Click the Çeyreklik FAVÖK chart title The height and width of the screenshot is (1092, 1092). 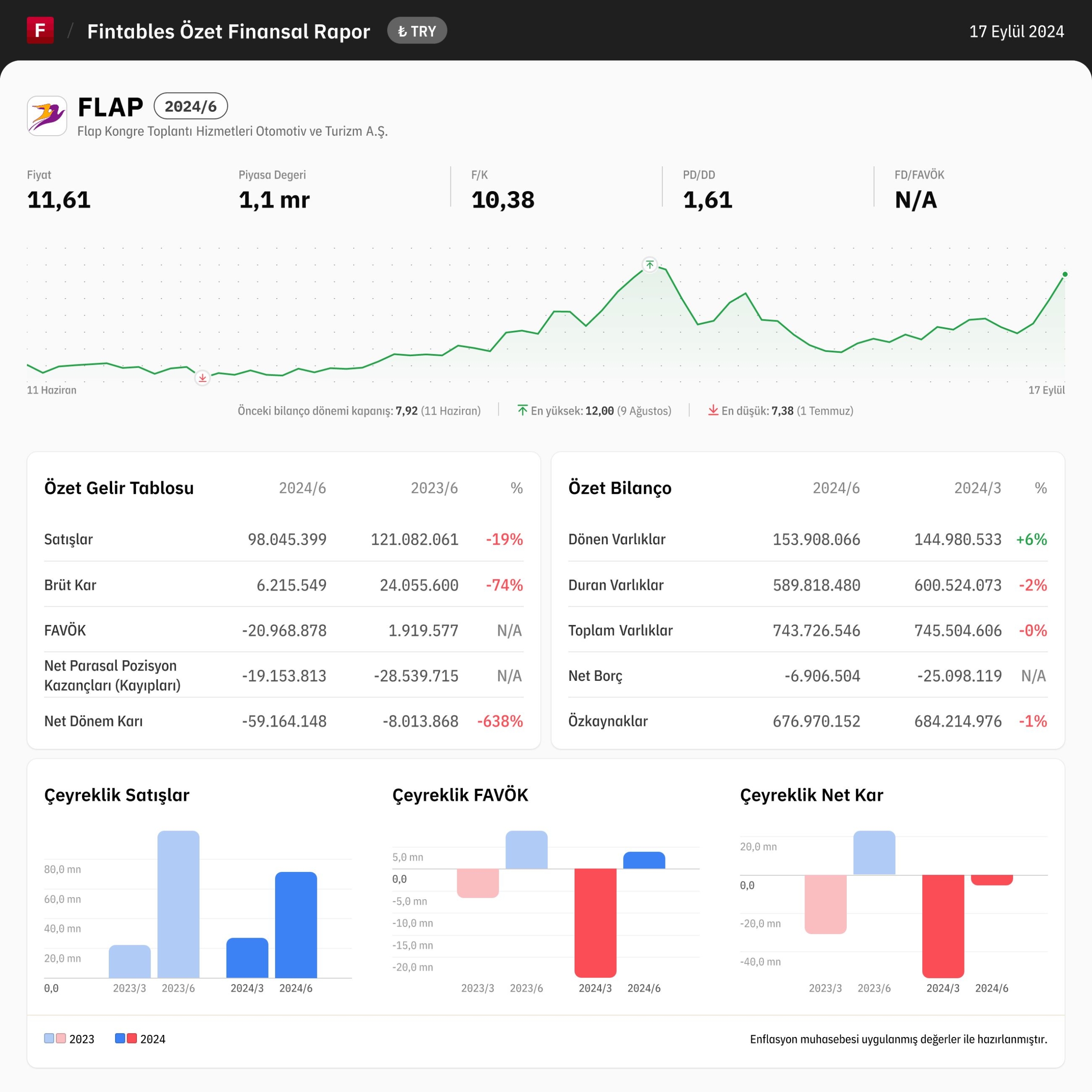[x=460, y=795]
